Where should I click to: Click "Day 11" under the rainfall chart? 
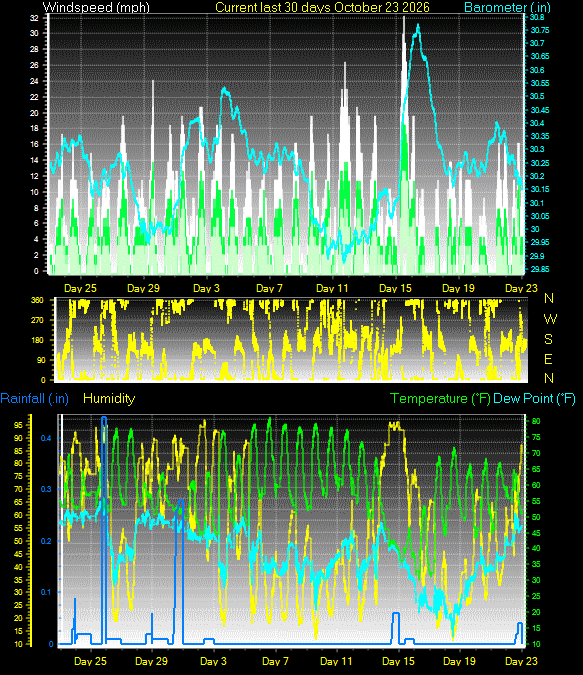click(x=336, y=661)
